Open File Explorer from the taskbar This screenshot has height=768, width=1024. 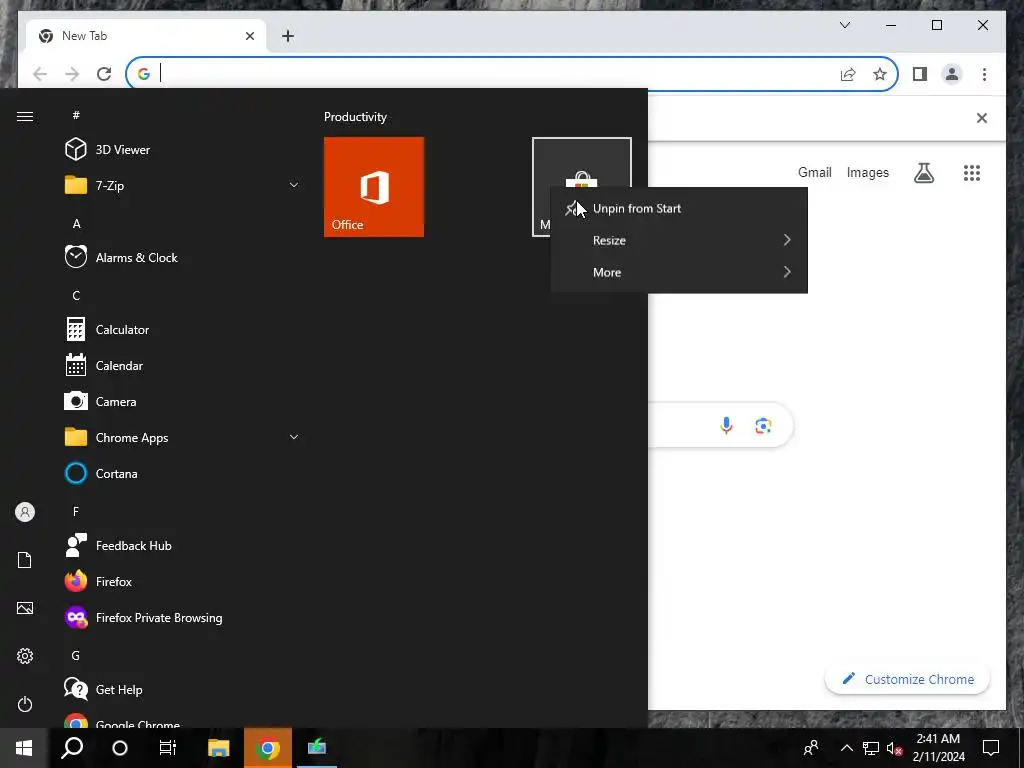point(219,748)
